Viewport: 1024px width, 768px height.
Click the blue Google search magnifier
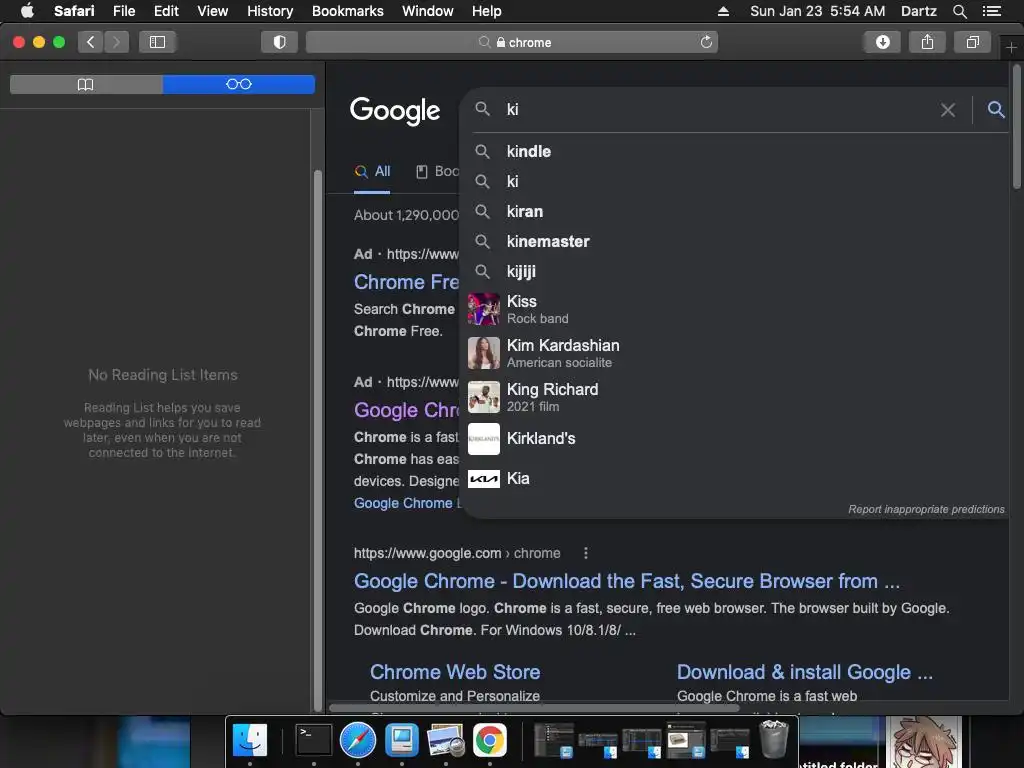click(995, 110)
